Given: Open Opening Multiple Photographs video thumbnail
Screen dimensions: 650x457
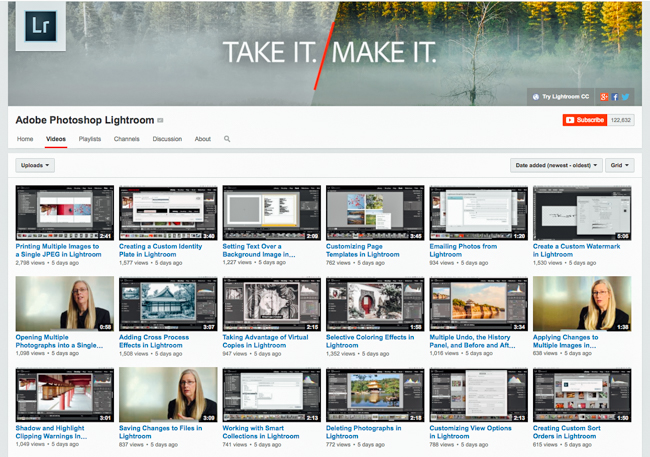Looking at the screenshot, I should pyautogui.click(x=65, y=304).
